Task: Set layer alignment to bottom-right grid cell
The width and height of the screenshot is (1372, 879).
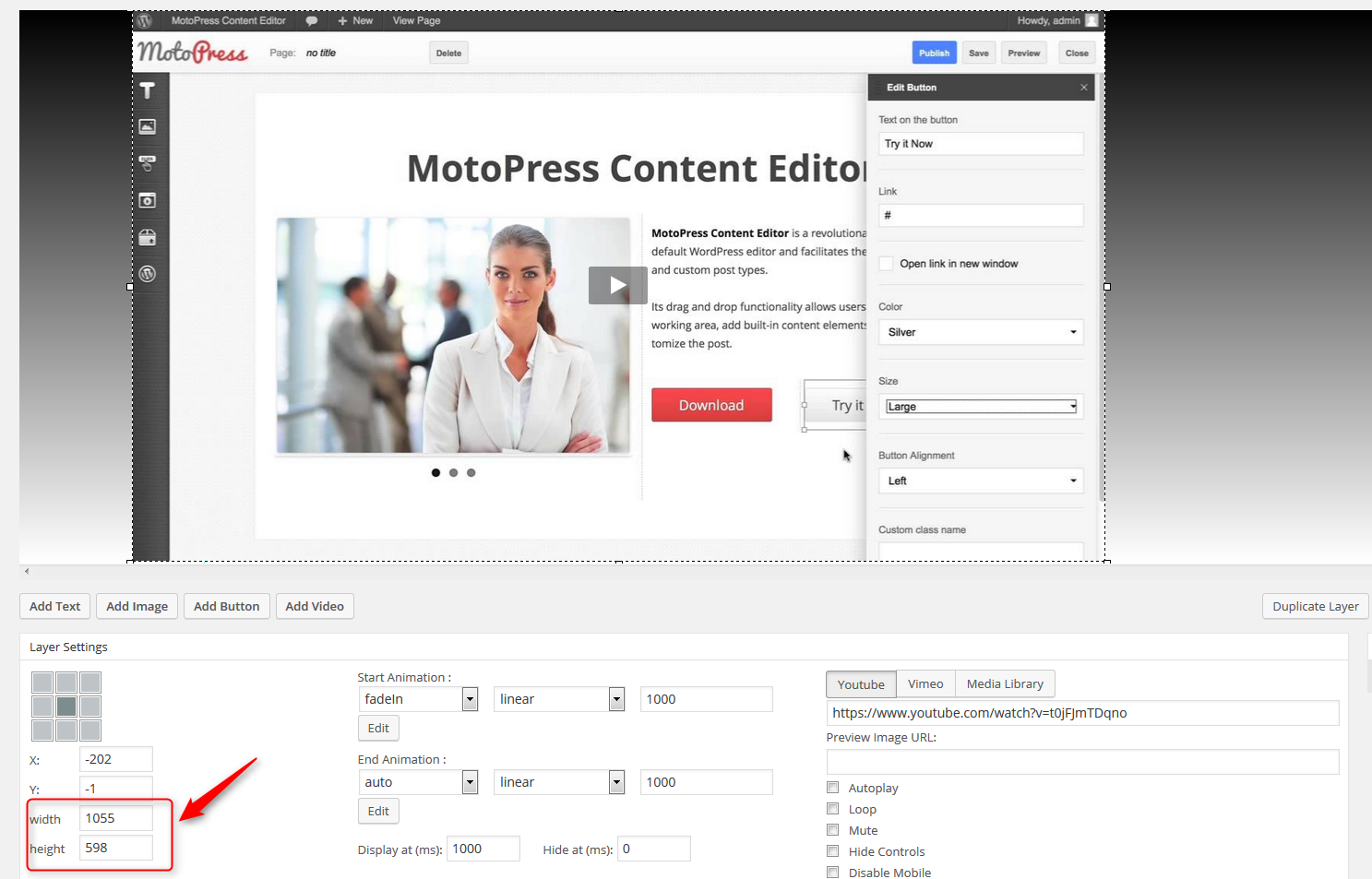Action: coord(90,731)
